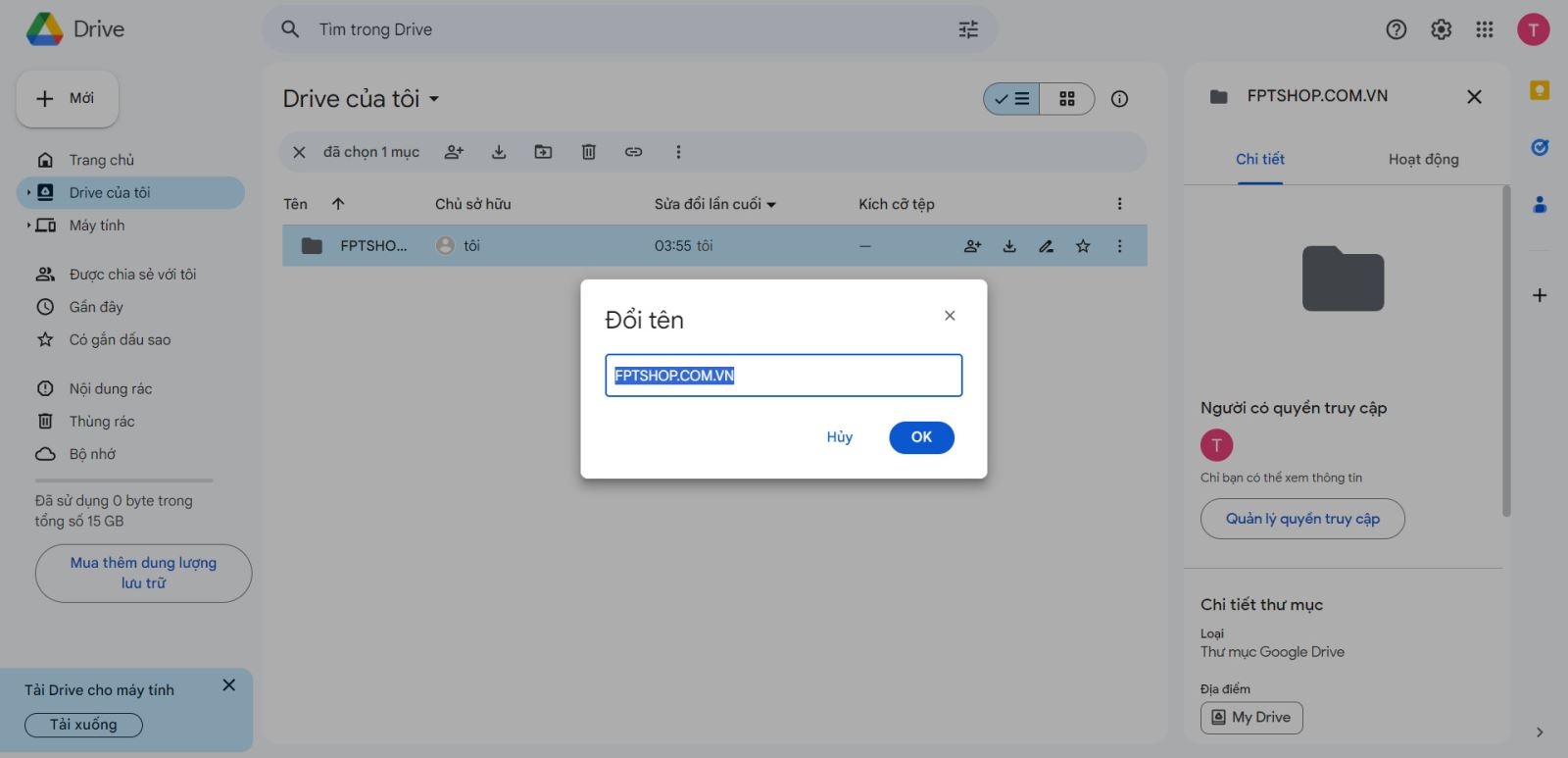Dismiss Tải Drive cho máy tính banner
Screen dimensions: 1568x758
[228, 685]
